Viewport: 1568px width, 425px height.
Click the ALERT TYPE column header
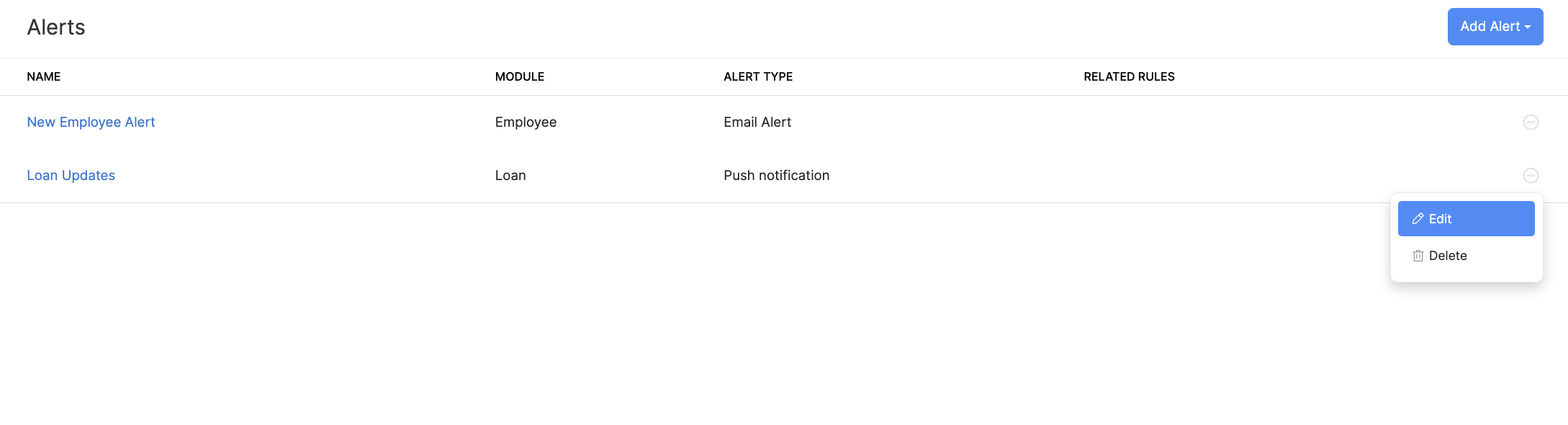[758, 76]
